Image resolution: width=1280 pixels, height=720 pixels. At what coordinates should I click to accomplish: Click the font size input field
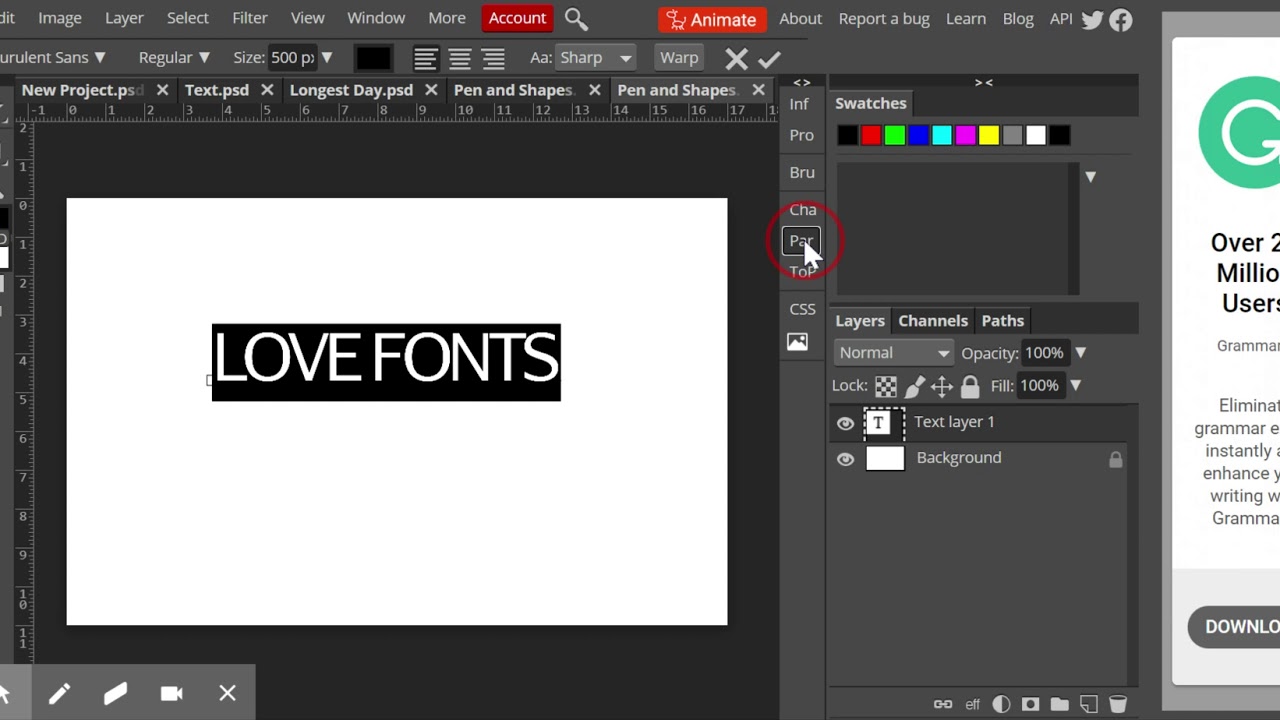[293, 58]
